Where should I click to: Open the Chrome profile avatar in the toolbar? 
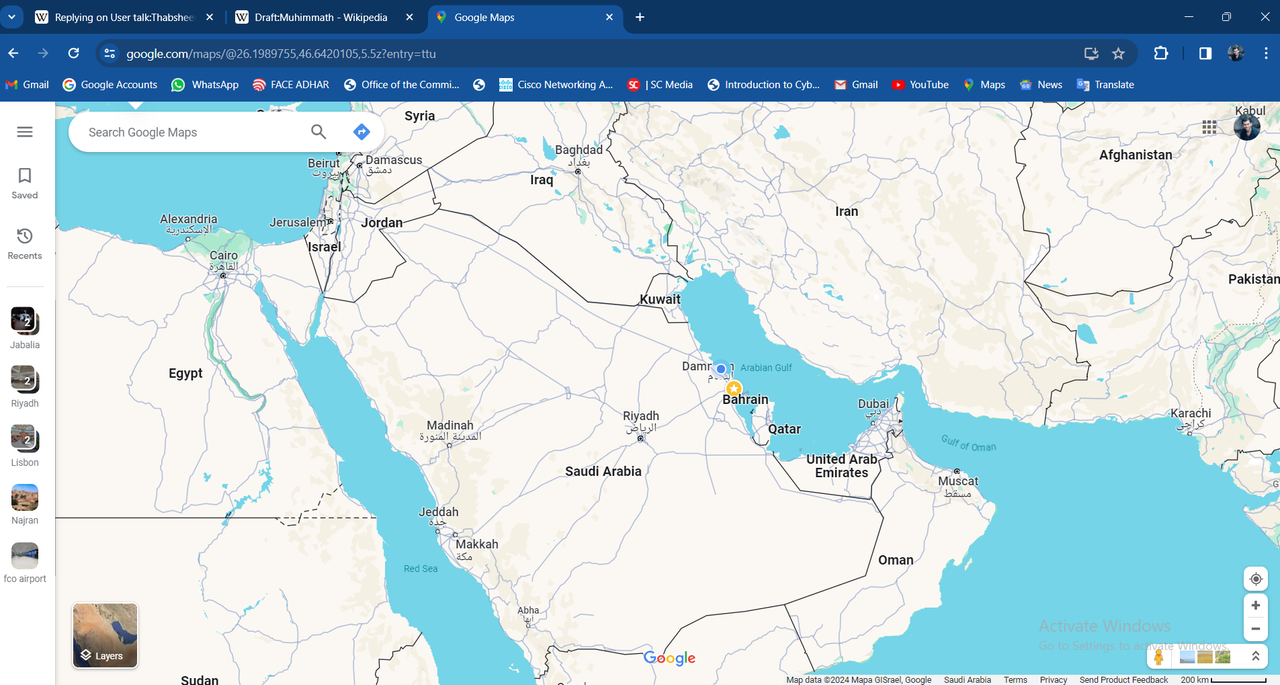1236,53
